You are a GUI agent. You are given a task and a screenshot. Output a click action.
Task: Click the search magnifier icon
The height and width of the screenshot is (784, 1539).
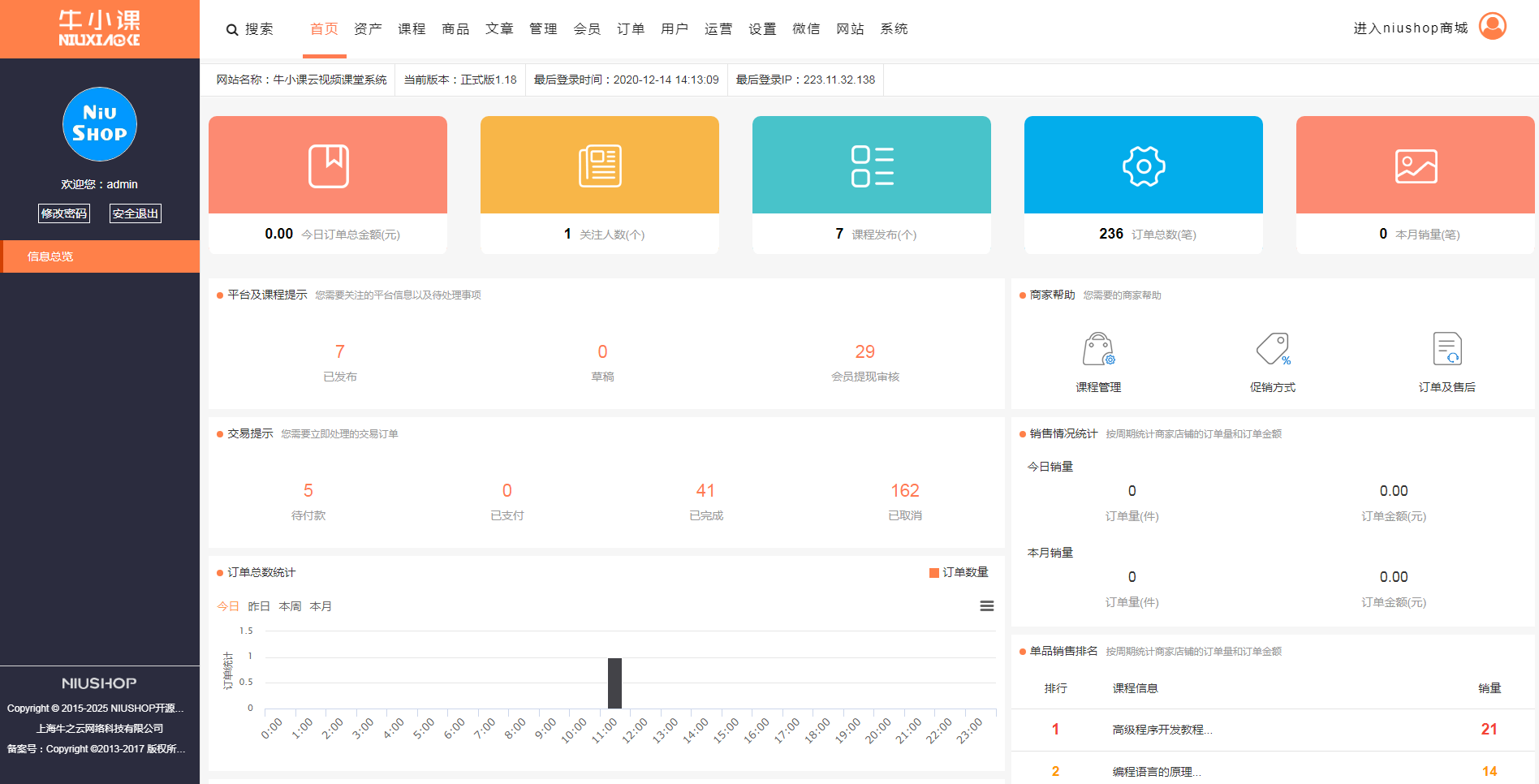click(232, 30)
